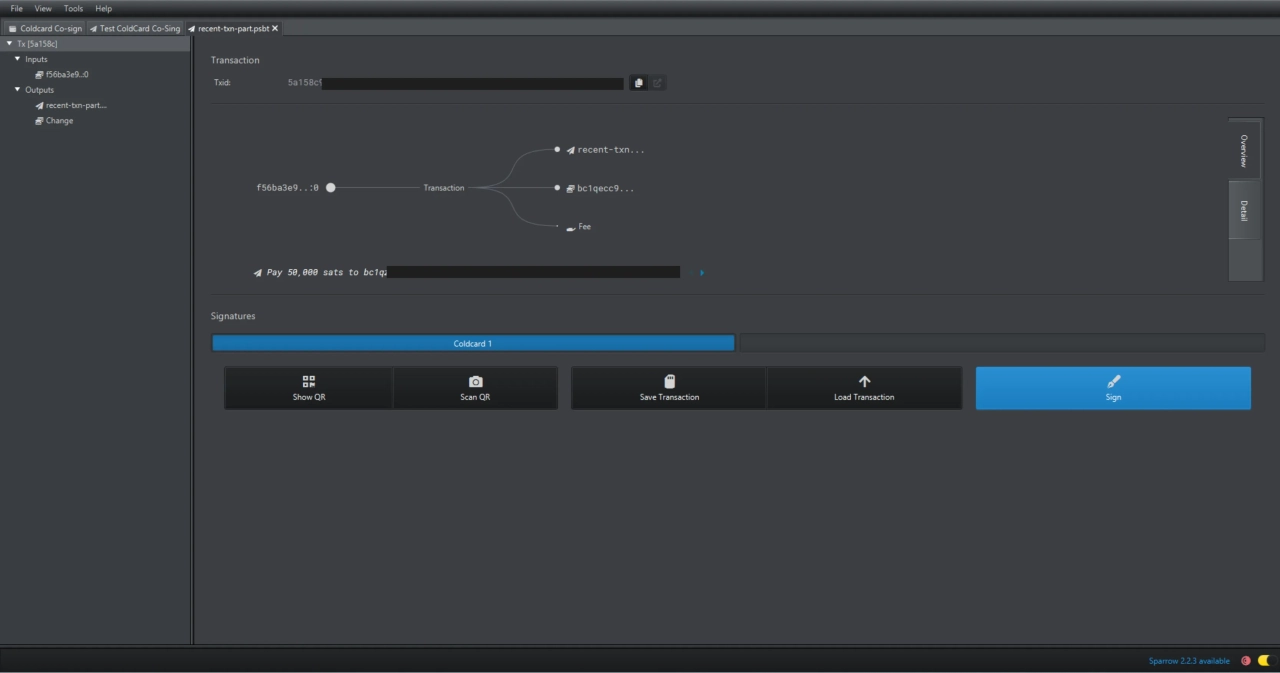
Task: Switch to the Coldcard Co-sign tab
Action: tap(44, 28)
